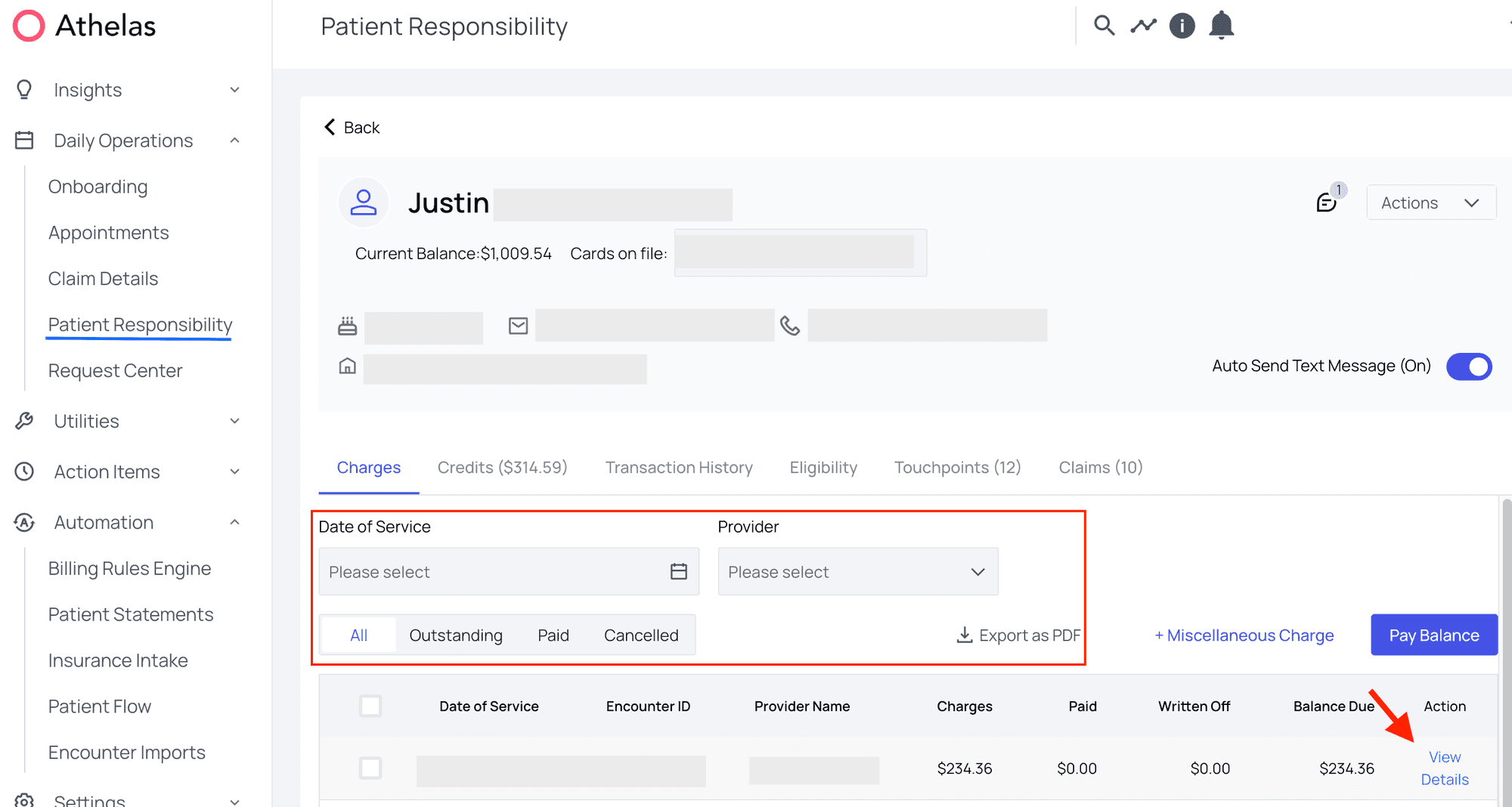Viewport: 1512px width, 807px height.
Task: Click the calendar icon in Date of Service field
Action: coord(678,572)
